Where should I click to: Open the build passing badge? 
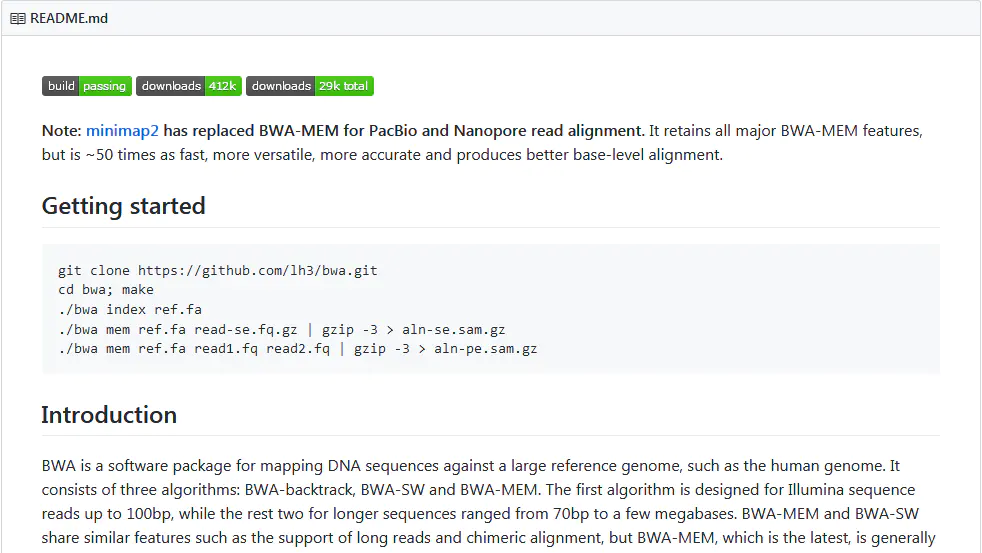(x=87, y=86)
